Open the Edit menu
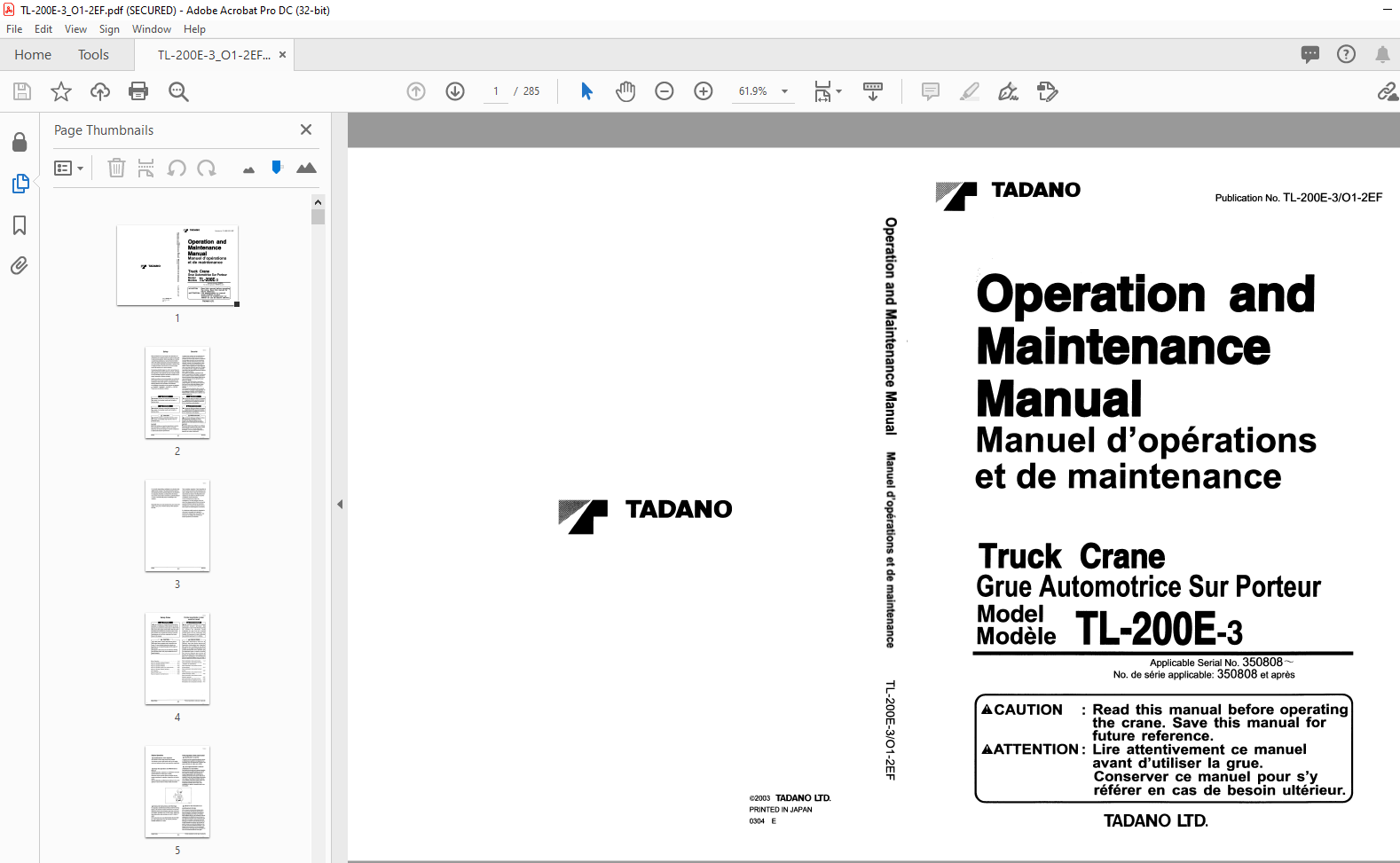1400x863 pixels. pyautogui.click(x=43, y=29)
